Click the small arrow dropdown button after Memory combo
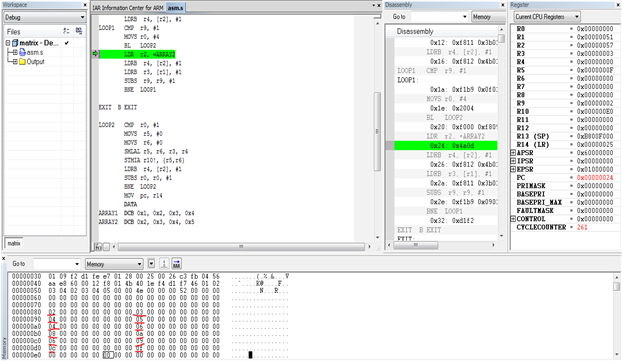The image size is (622, 364). click(151, 264)
